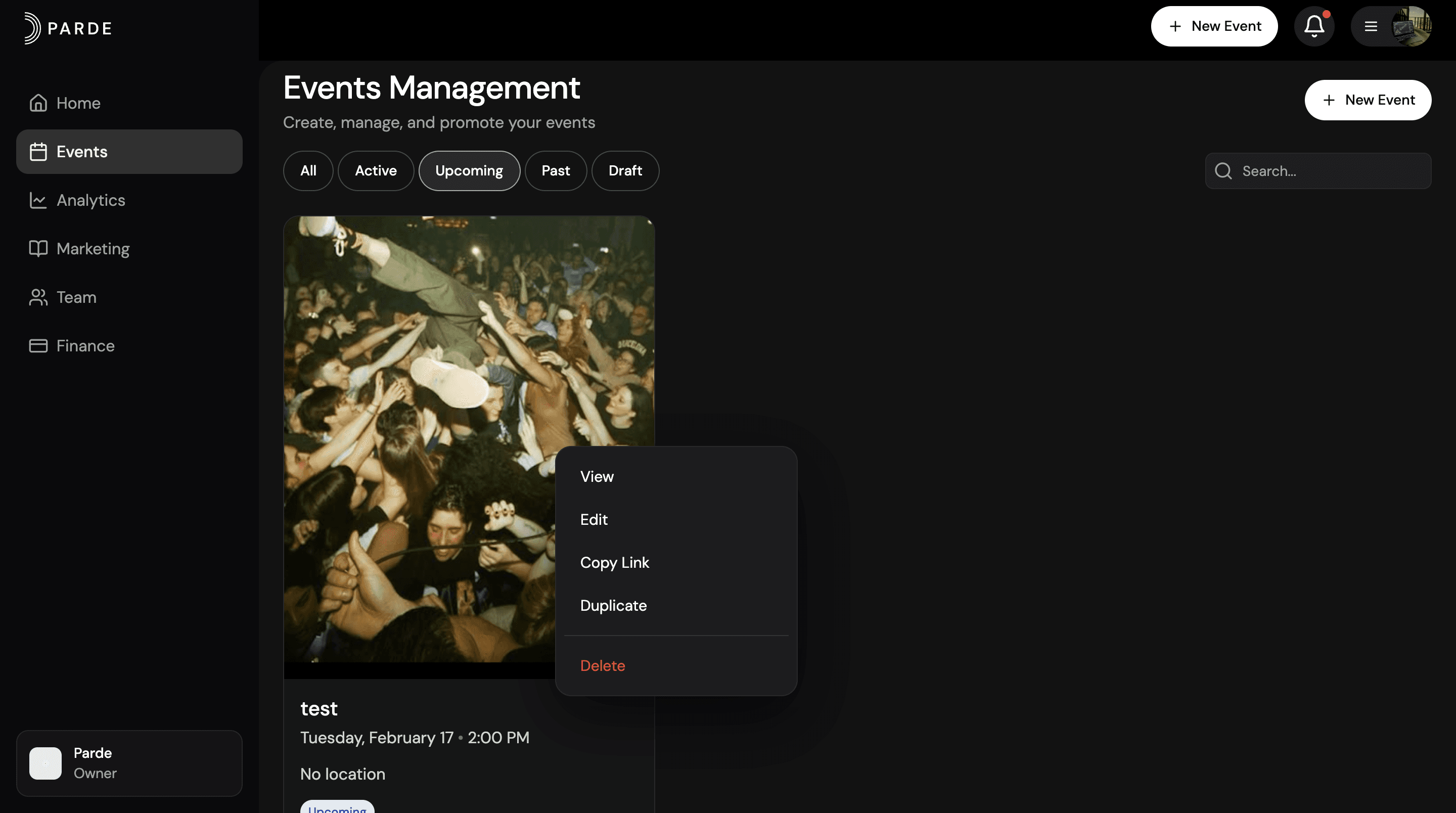Image resolution: width=1456 pixels, height=813 pixels.
Task: Select Edit in the context menu
Action: point(594,520)
